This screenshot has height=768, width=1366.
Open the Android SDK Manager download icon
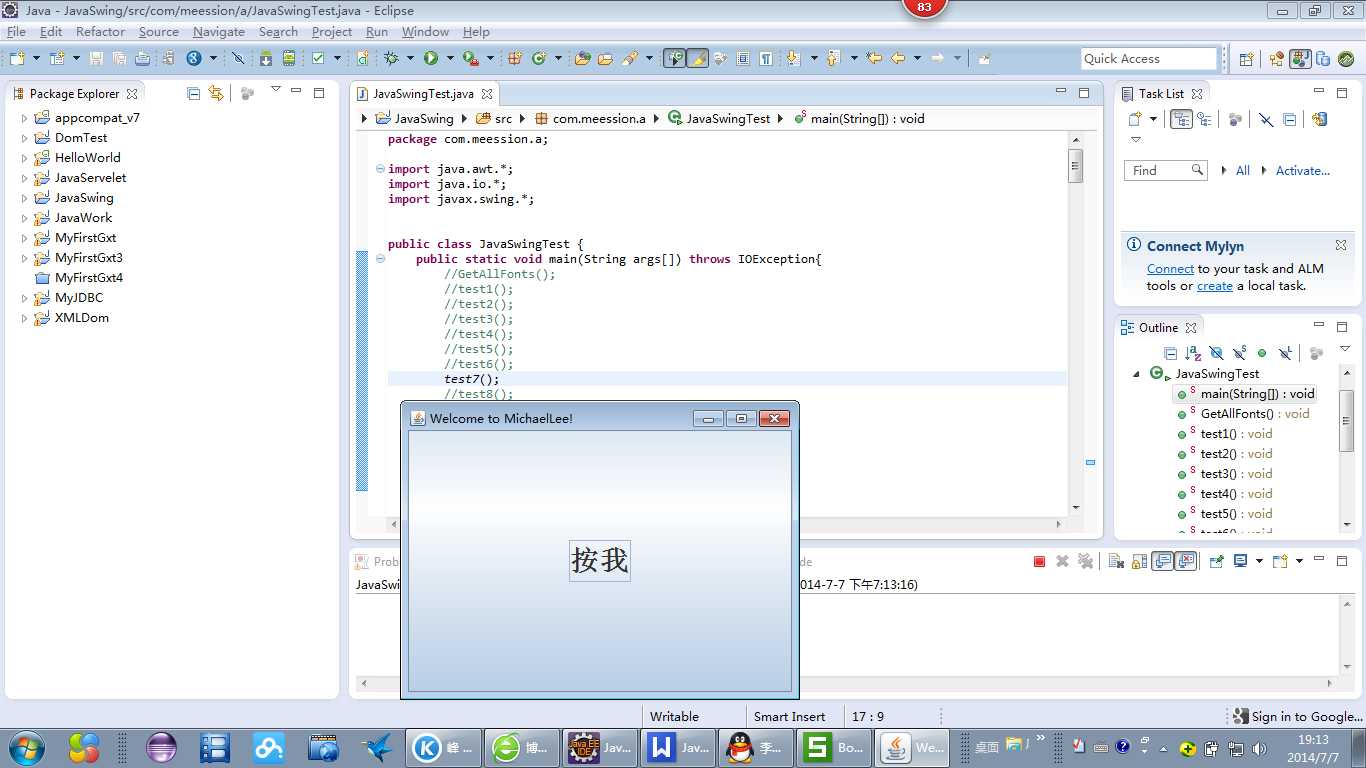coord(266,59)
